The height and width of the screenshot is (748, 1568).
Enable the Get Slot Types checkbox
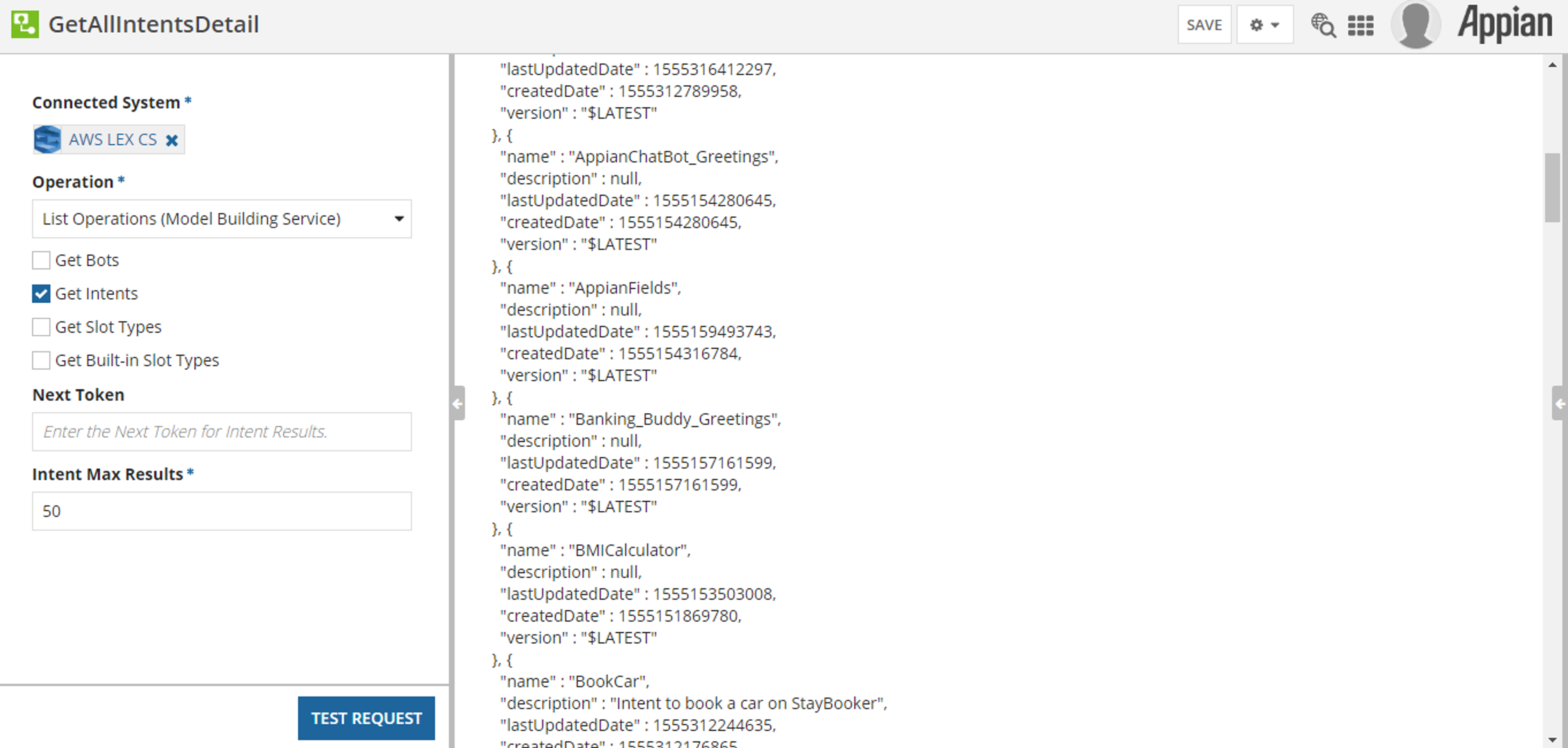41,327
